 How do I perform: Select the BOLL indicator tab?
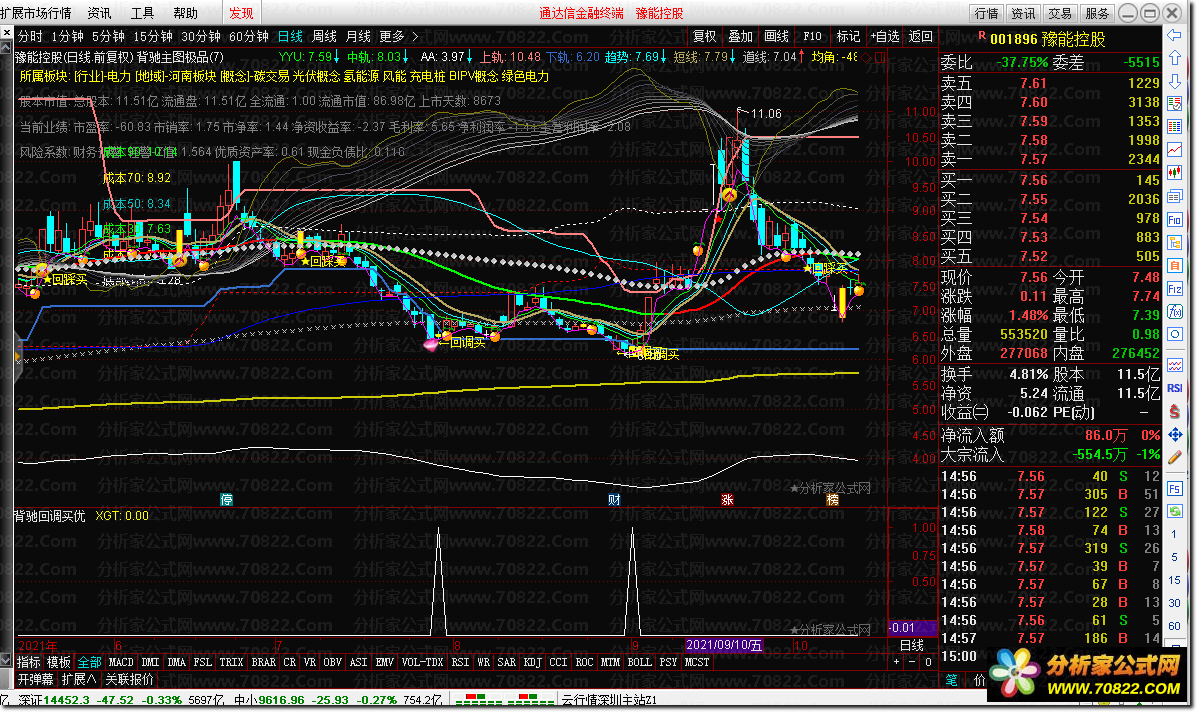[x=639, y=662]
